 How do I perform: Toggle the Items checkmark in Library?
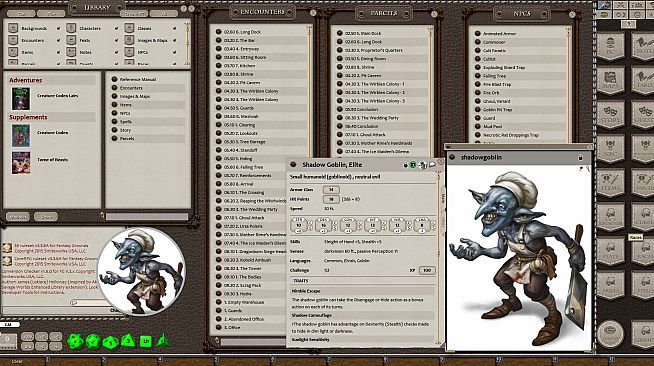click(58, 53)
